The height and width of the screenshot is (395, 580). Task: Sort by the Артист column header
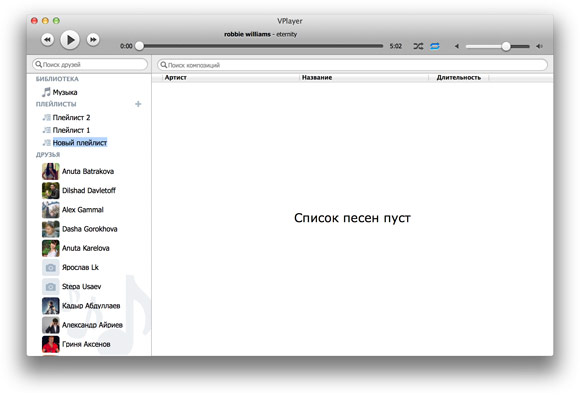pyautogui.click(x=176, y=77)
